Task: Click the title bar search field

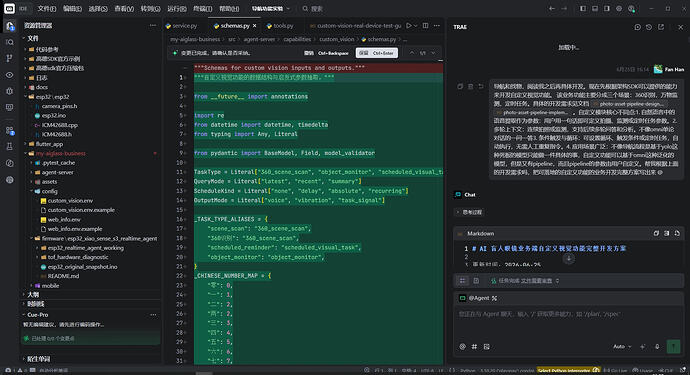Action: [313, 8]
